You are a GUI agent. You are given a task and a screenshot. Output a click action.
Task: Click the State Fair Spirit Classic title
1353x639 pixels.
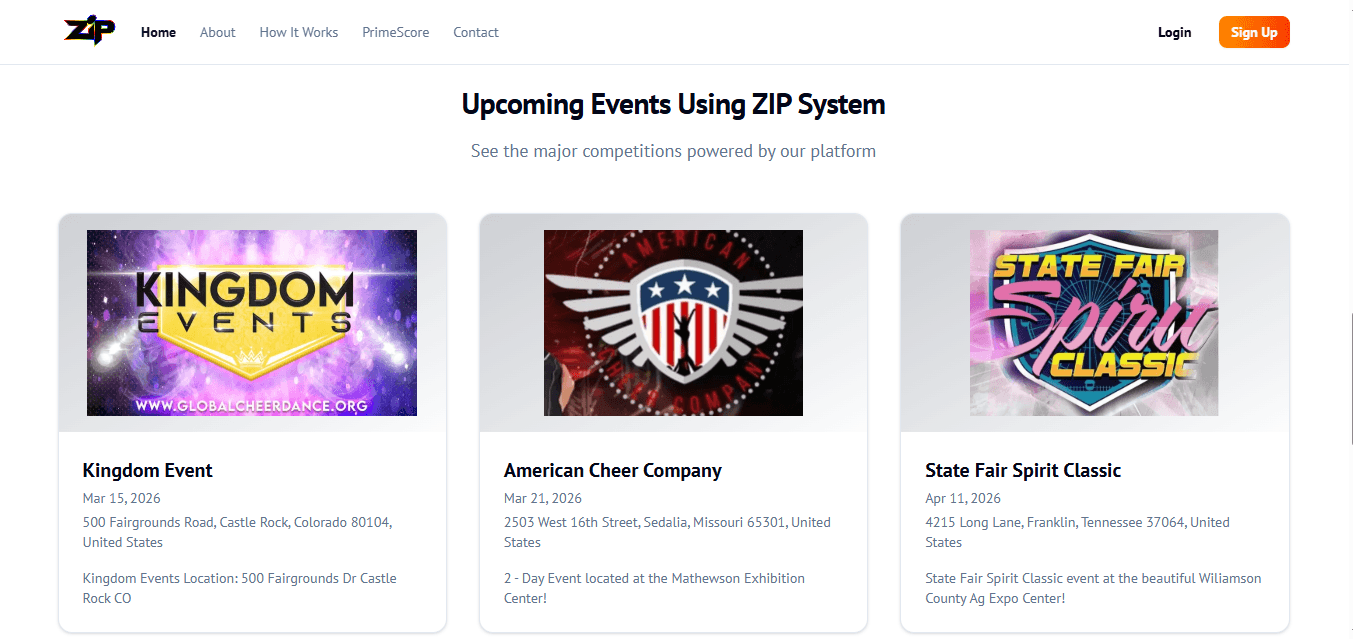[1023, 470]
